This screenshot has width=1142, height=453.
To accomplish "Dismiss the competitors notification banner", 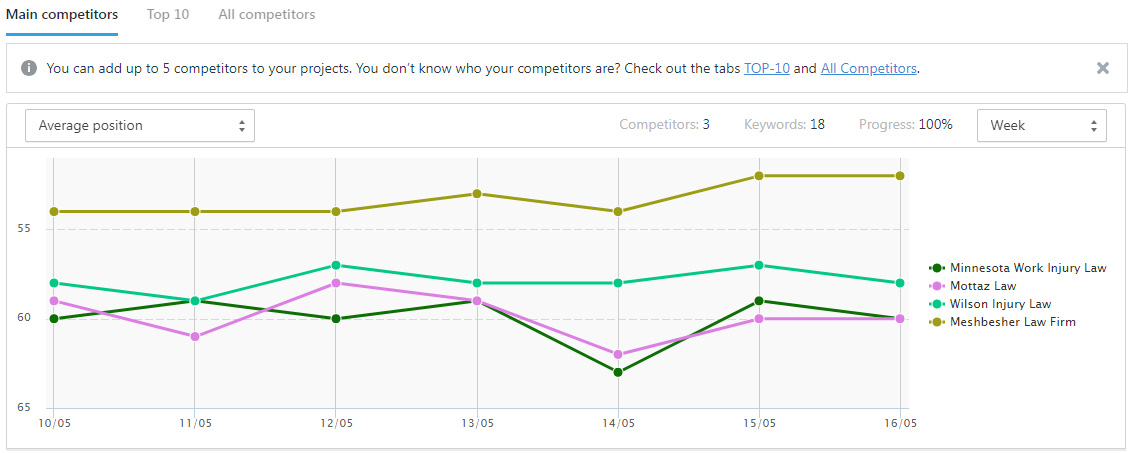I will (1103, 68).
